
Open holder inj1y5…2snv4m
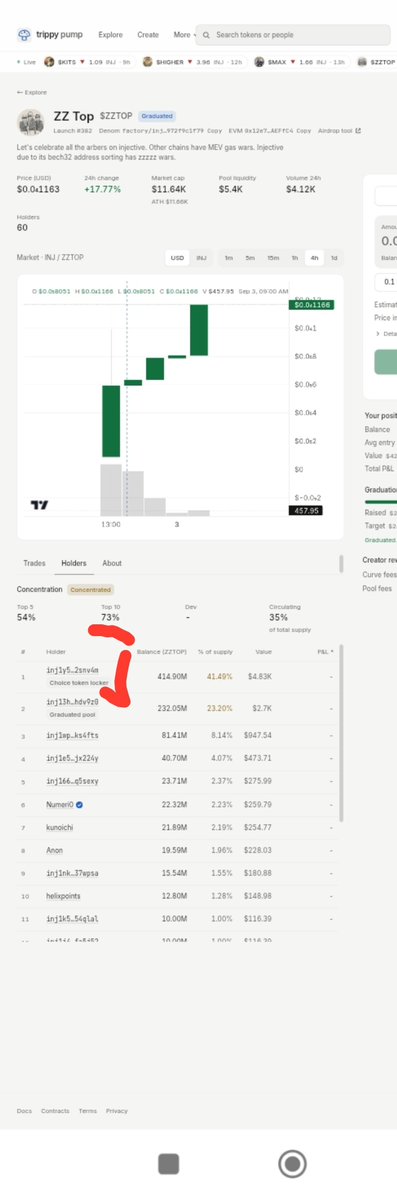point(72,670)
